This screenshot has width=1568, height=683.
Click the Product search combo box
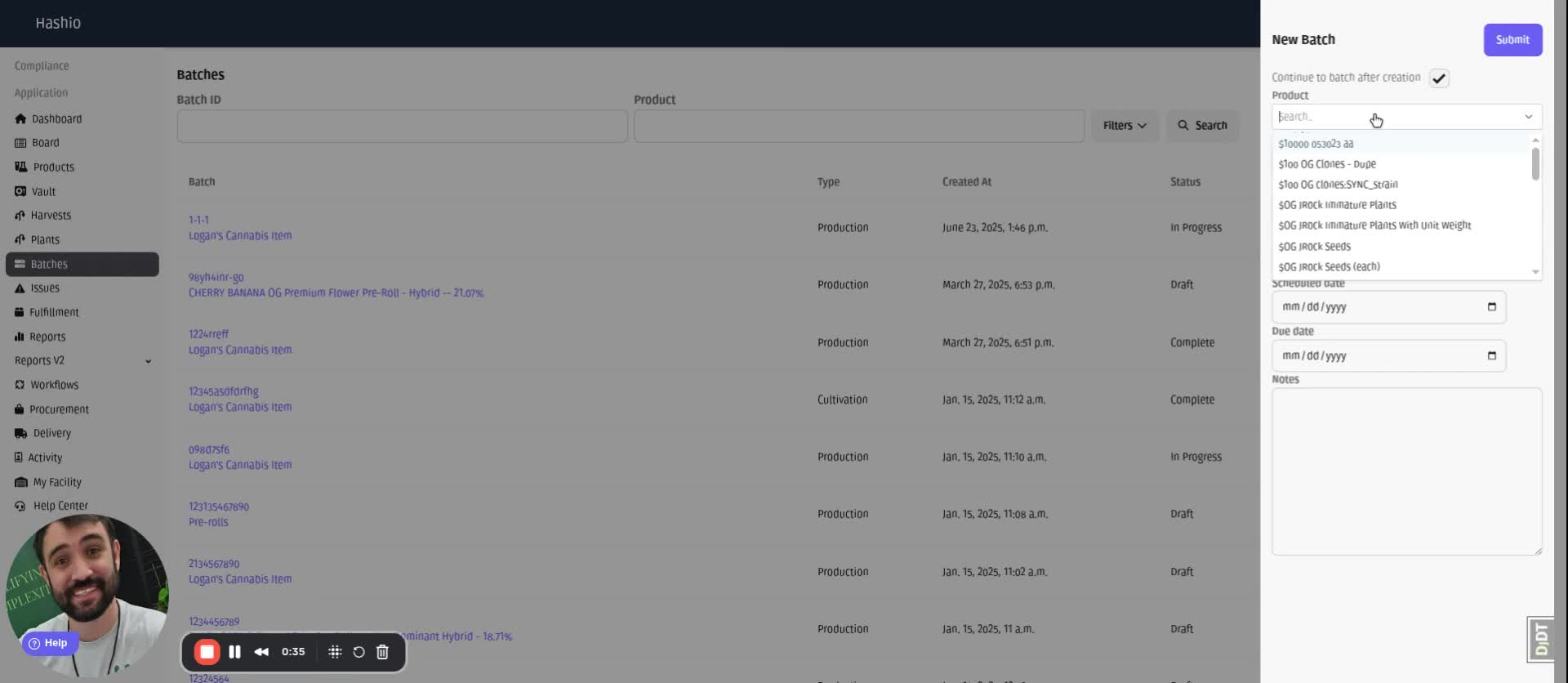(x=1405, y=117)
